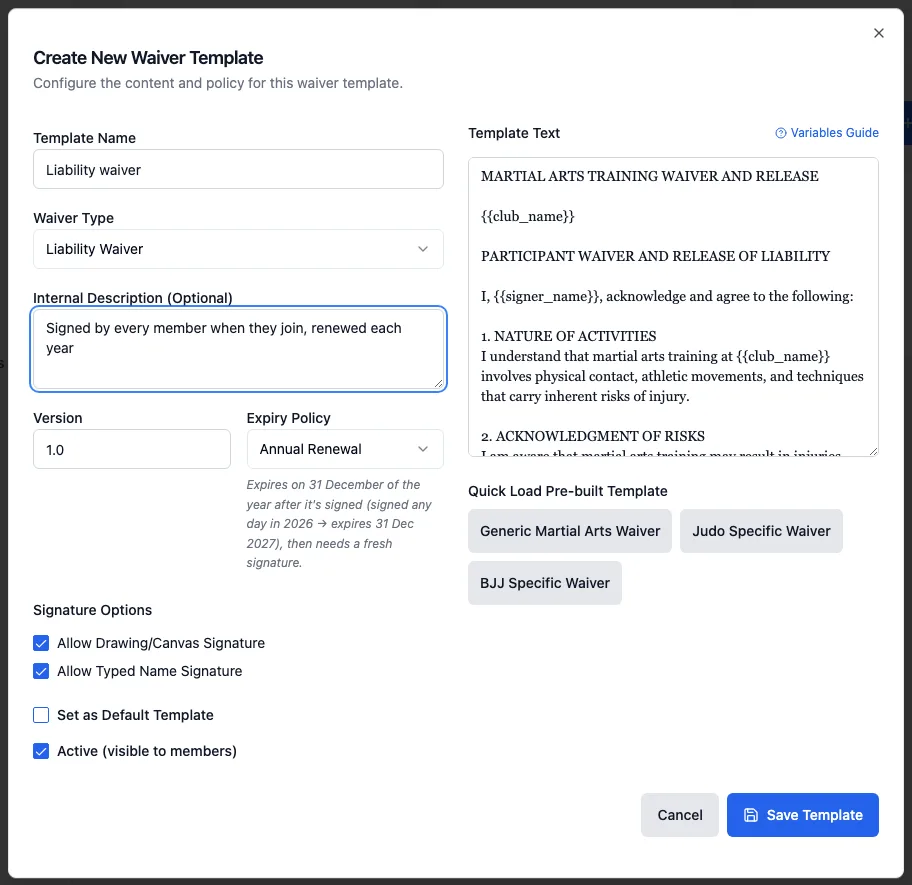912x885 pixels.
Task: Click the Quick Load Pre-built Template label
Action: (568, 491)
